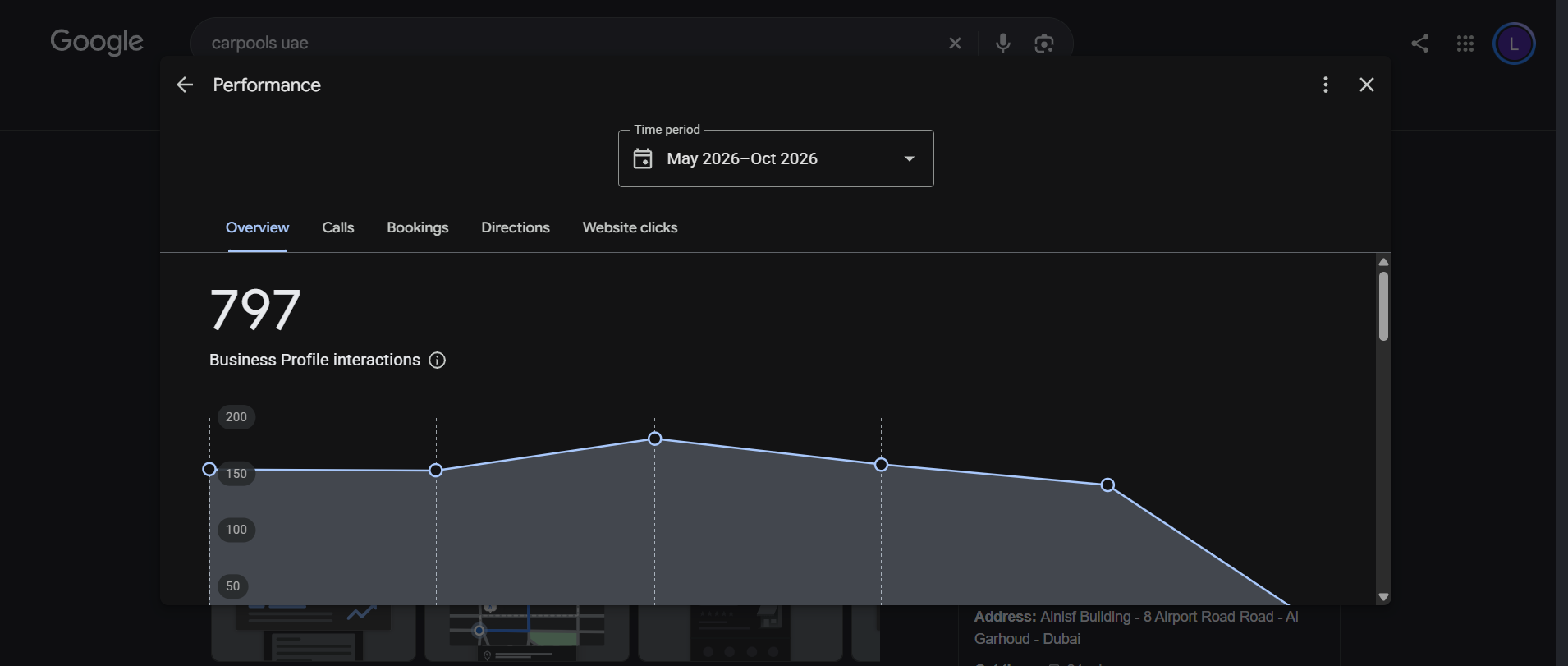This screenshot has width=1568, height=666.
Task: Click the '50' y-axis label
Action: coord(233,586)
